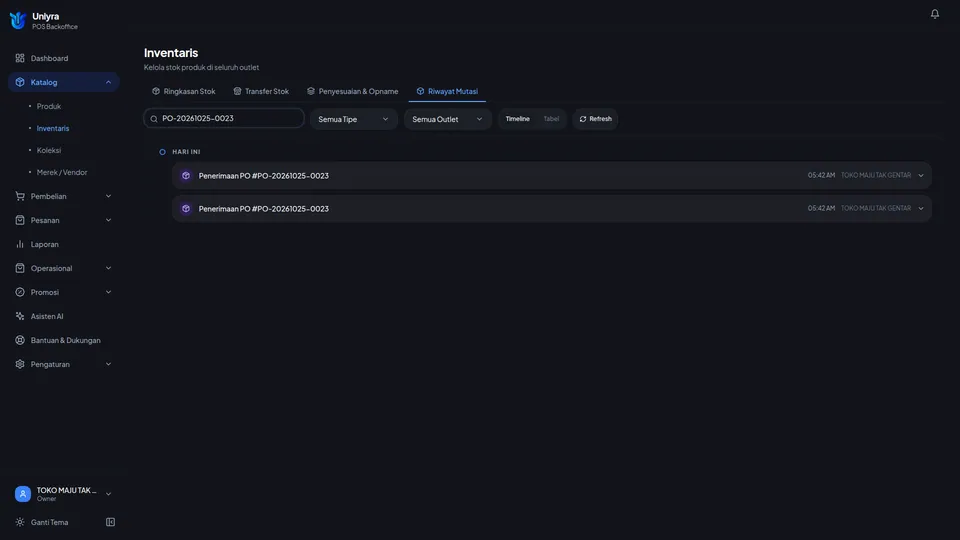
Task: Collapse sidebar with the panel icon
Action: (110, 522)
